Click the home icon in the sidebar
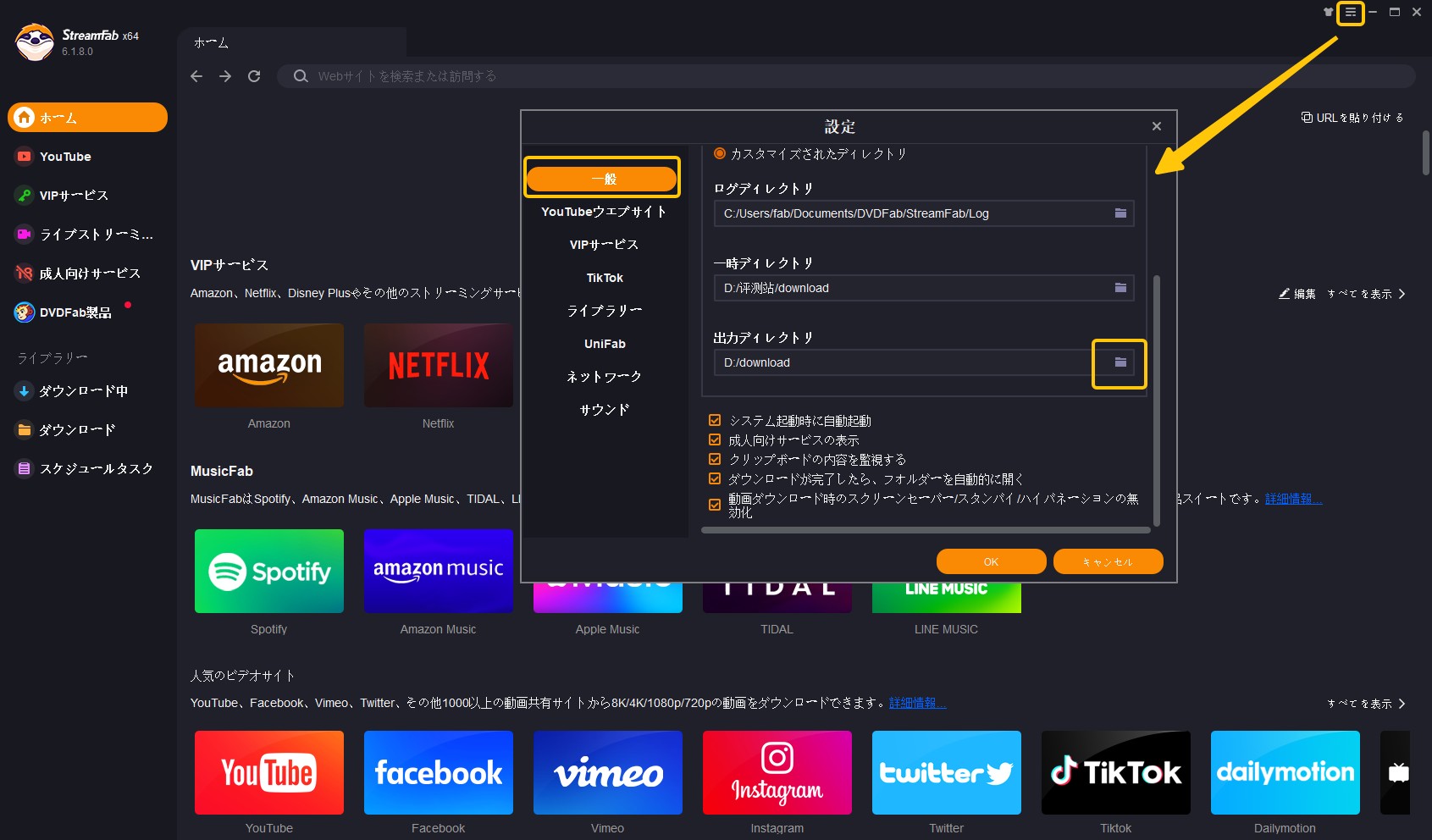The width and height of the screenshot is (1432, 840). coord(25,118)
